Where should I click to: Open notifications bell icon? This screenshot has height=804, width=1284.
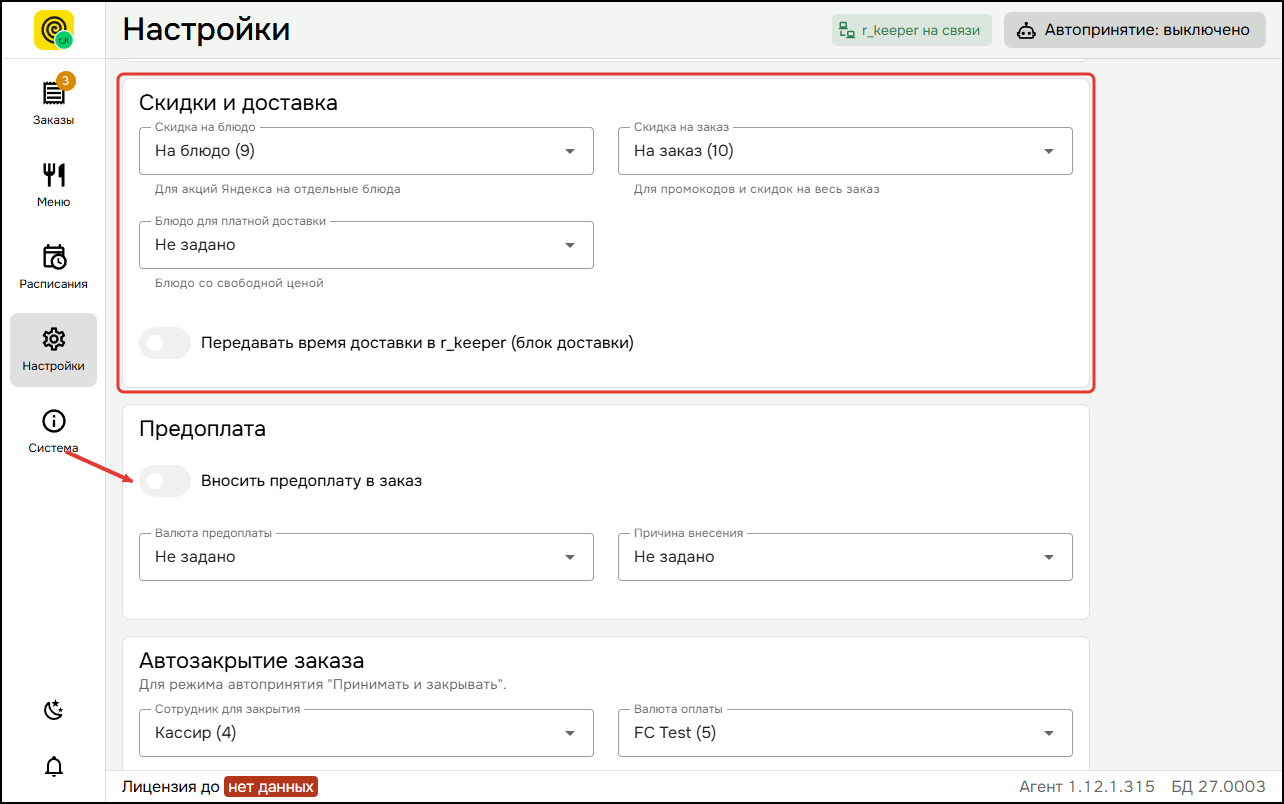click(54, 767)
